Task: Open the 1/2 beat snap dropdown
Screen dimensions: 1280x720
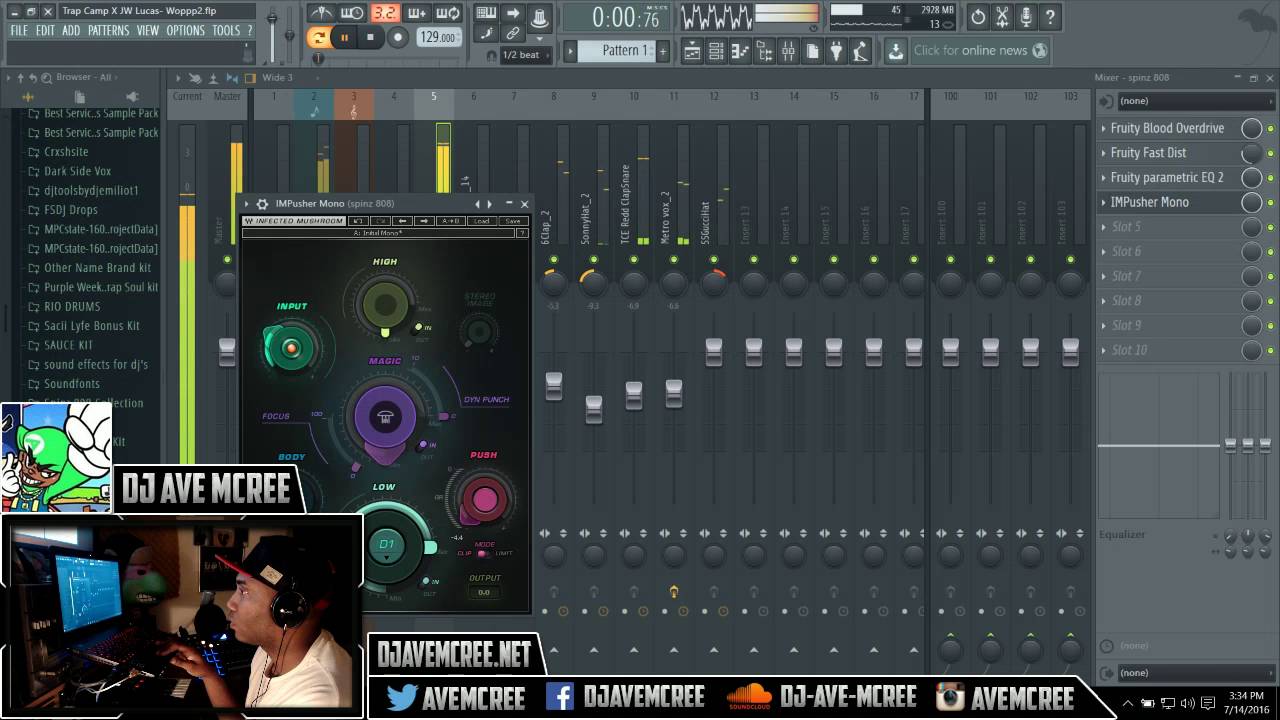Action: pos(521,55)
